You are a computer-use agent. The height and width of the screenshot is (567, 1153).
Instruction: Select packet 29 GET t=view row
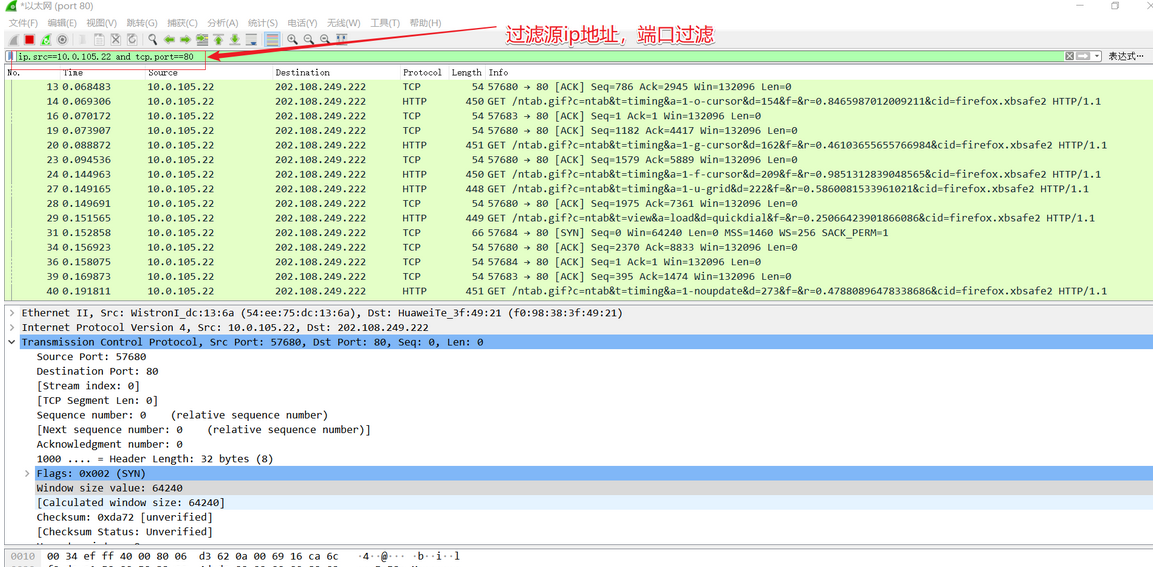pos(578,218)
